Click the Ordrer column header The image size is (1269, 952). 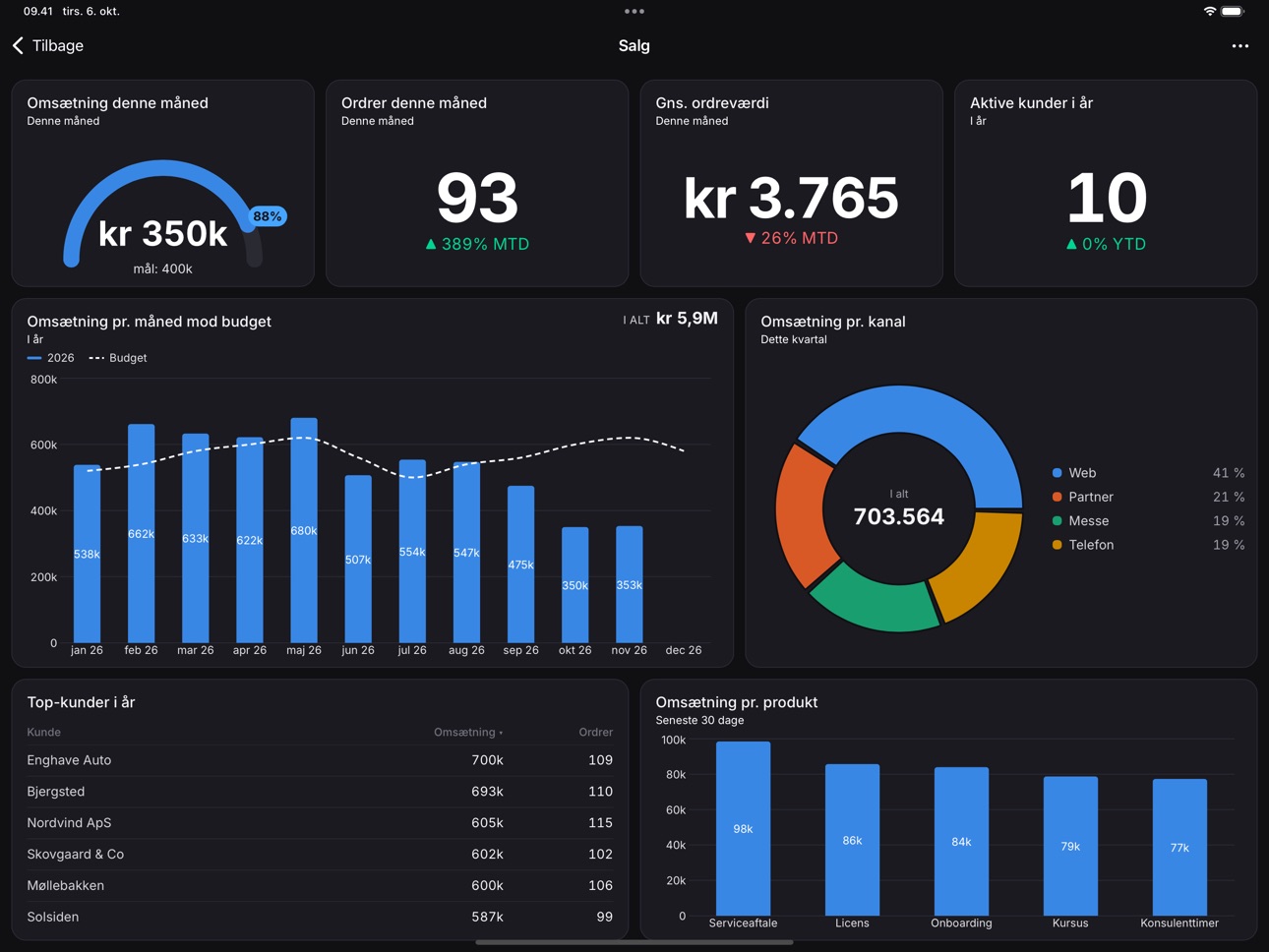point(595,732)
